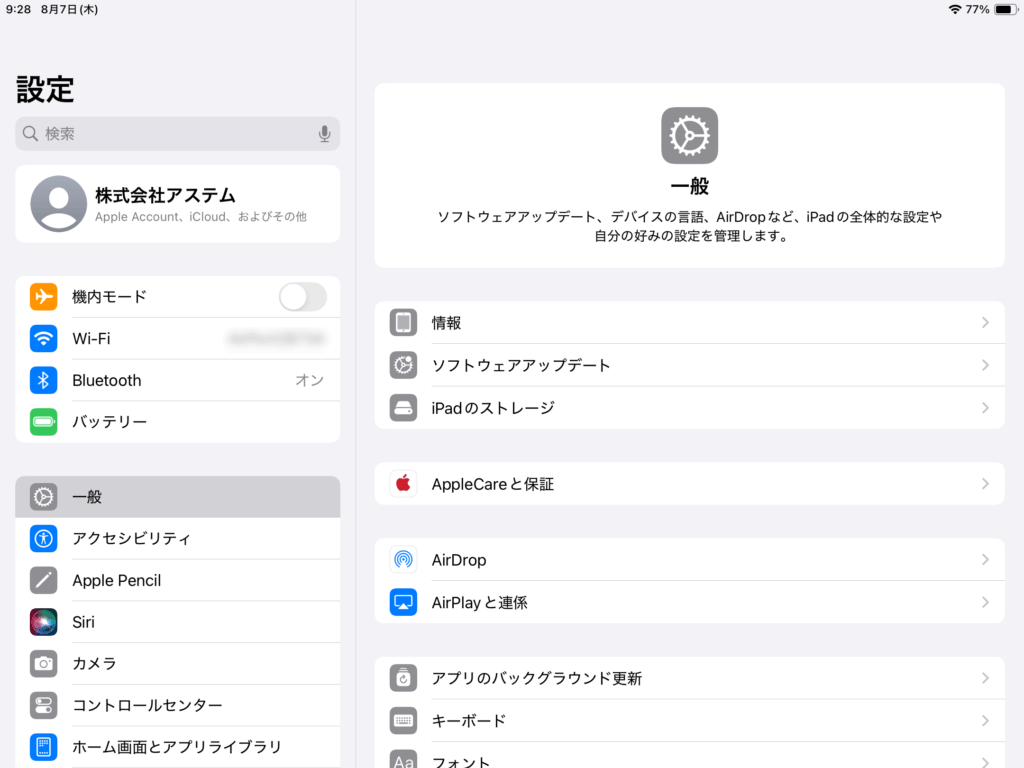Focus the 検索 search field
1024x768 pixels.
[x=178, y=134]
